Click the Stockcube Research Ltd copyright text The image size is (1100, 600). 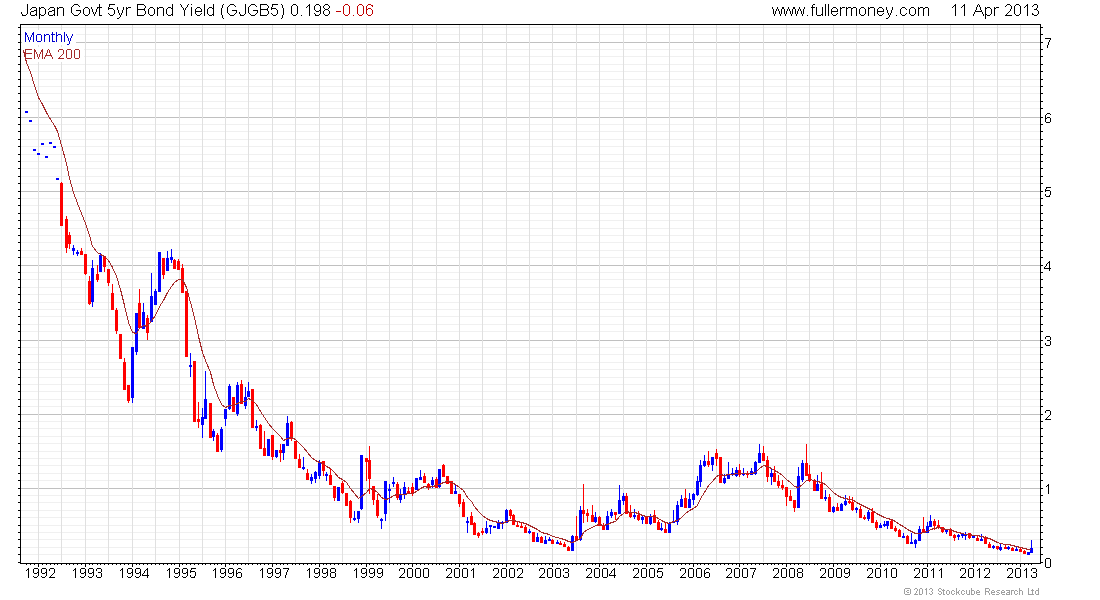[971, 592]
